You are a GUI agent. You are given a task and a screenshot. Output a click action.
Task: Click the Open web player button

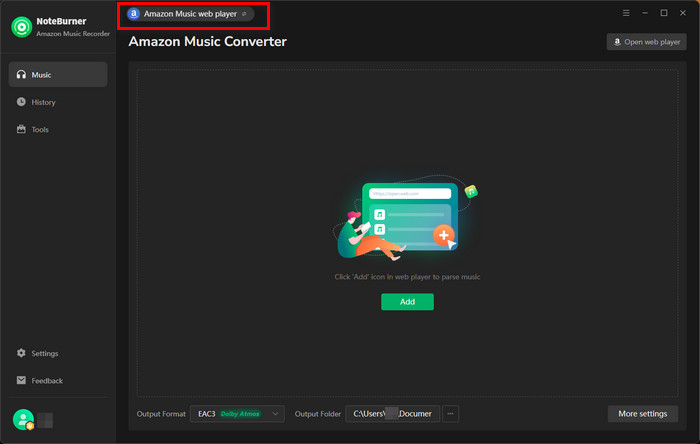646,42
